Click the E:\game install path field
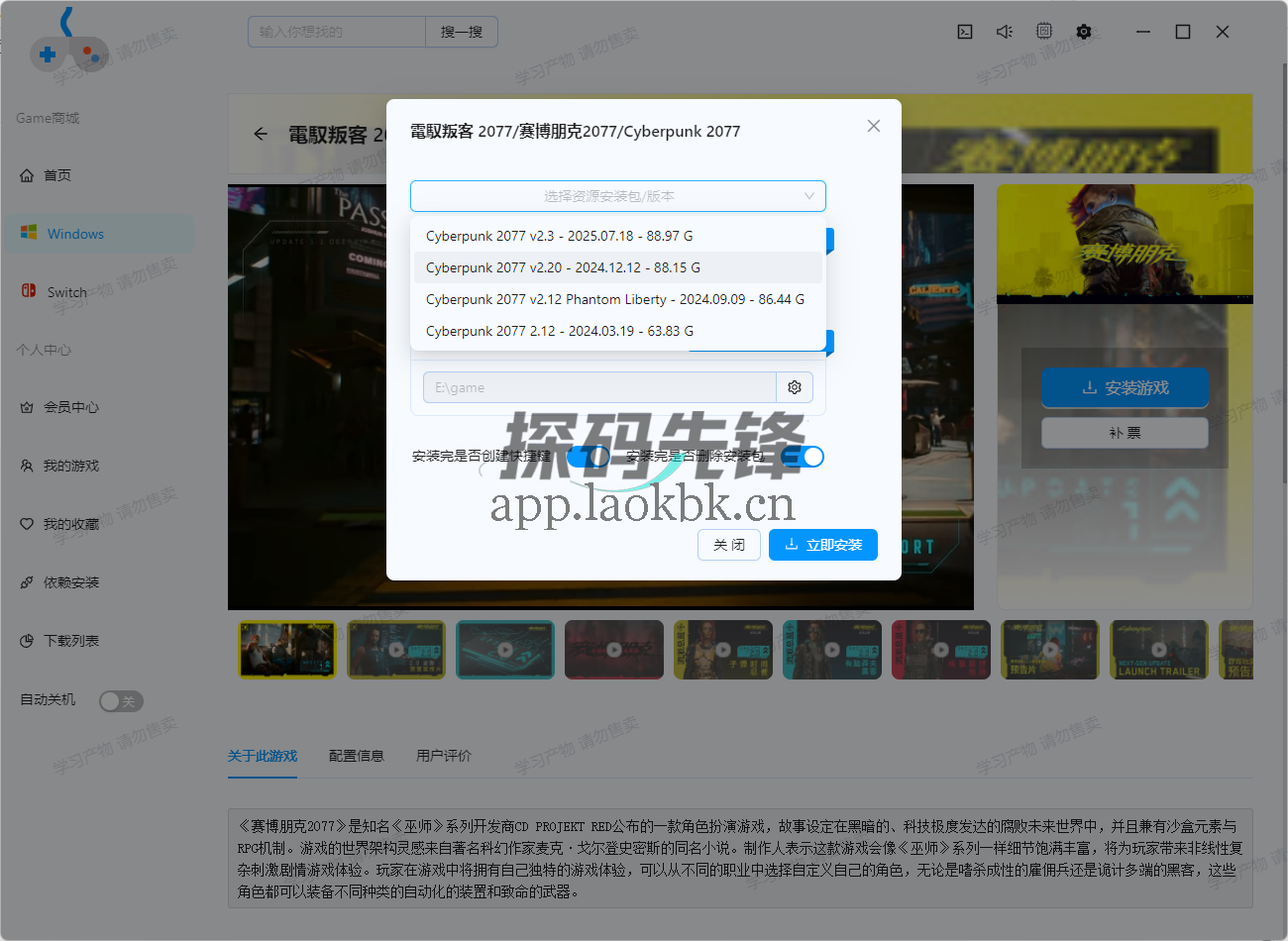The image size is (1288, 941). pyautogui.click(x=599, y=387)
